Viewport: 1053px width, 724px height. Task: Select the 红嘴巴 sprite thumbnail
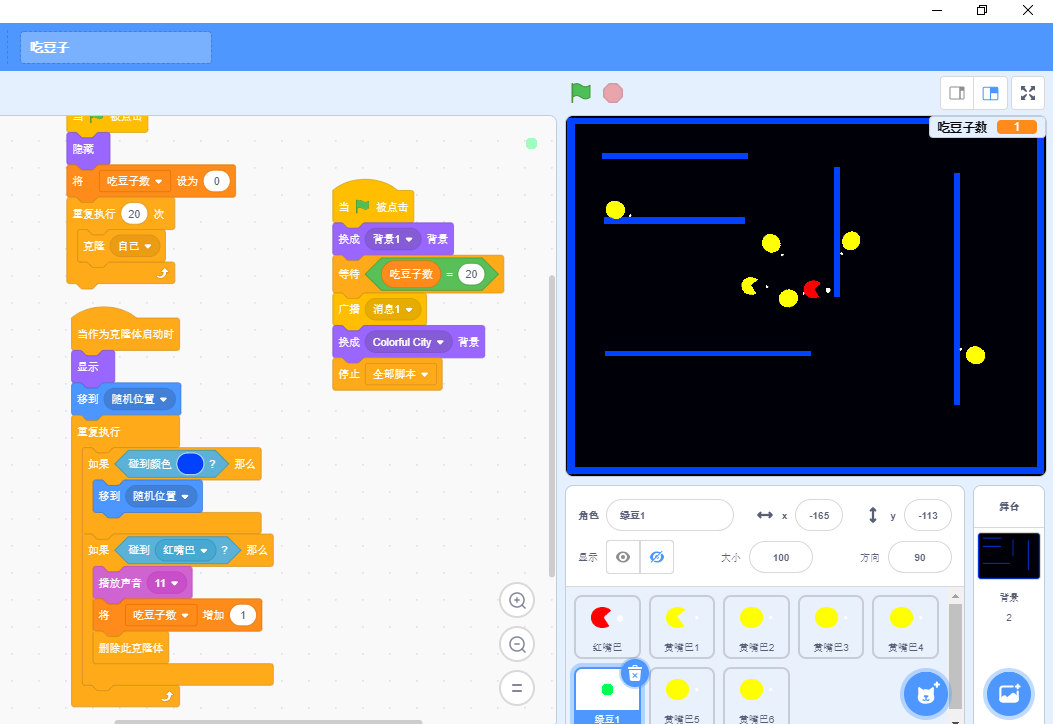607,627
